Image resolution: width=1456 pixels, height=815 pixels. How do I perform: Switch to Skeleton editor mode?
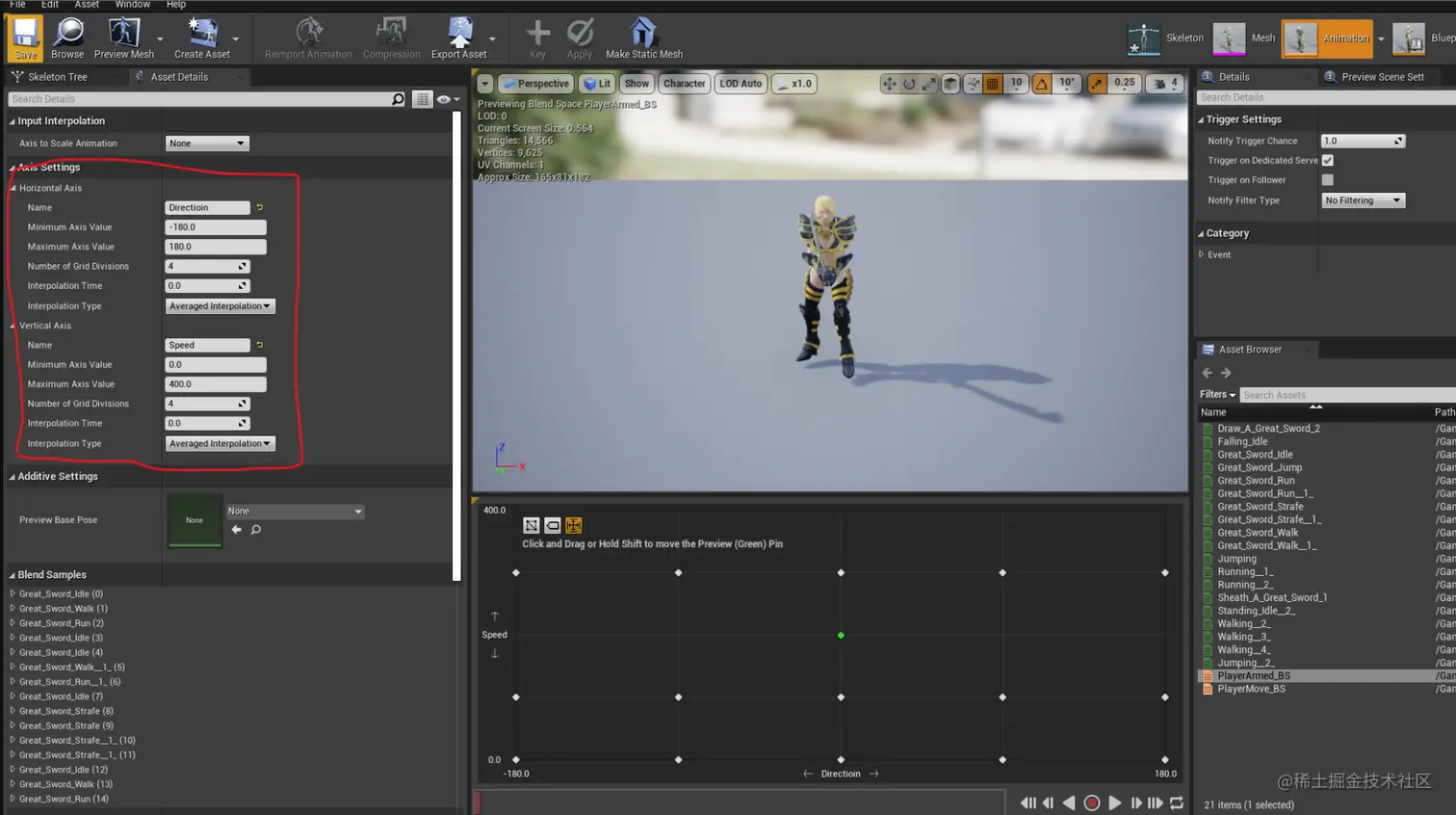(x=1166, y=39)
